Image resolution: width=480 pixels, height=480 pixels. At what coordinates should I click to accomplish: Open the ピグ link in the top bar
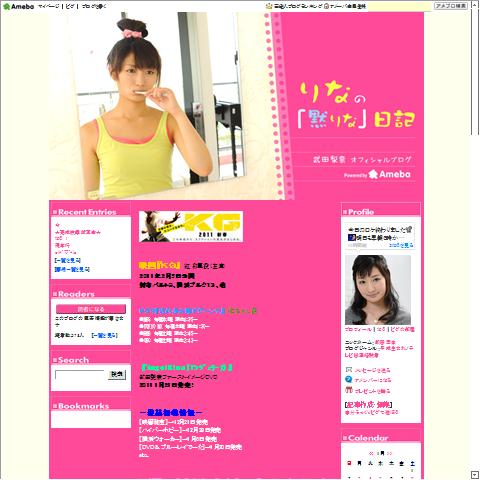tap(70, 6)
